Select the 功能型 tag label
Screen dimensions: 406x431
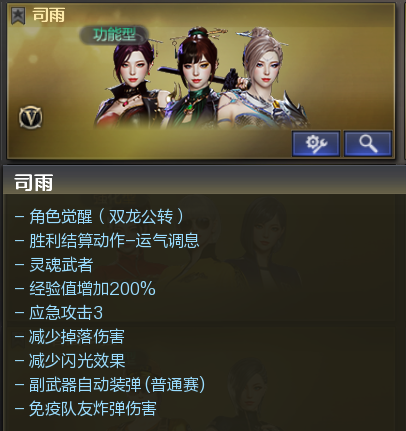click(x=114, y=35)
